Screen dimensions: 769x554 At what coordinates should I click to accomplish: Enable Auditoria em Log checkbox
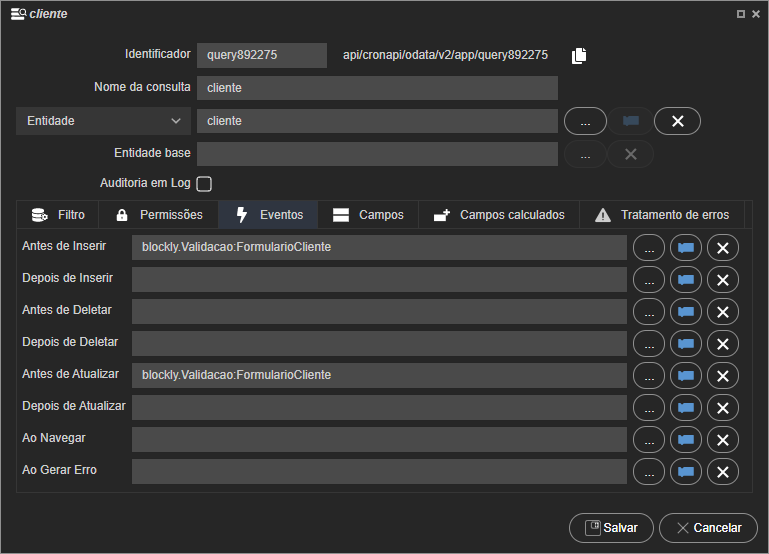point(204,184)
